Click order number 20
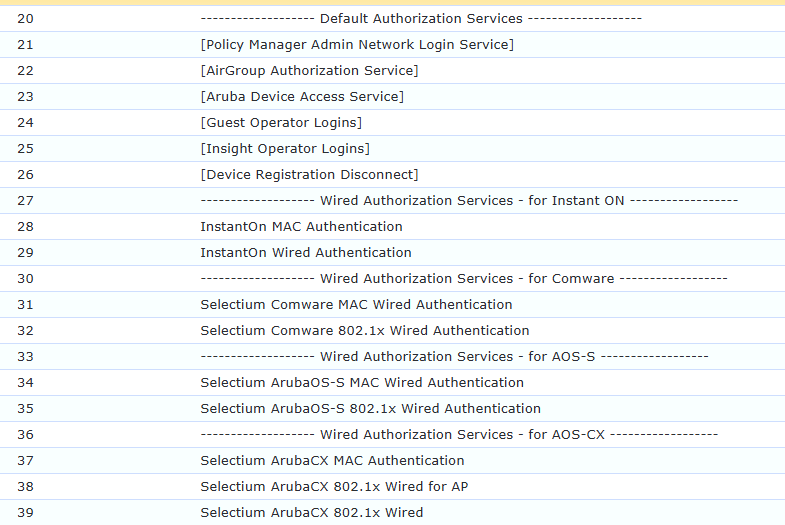 (25, 19)
